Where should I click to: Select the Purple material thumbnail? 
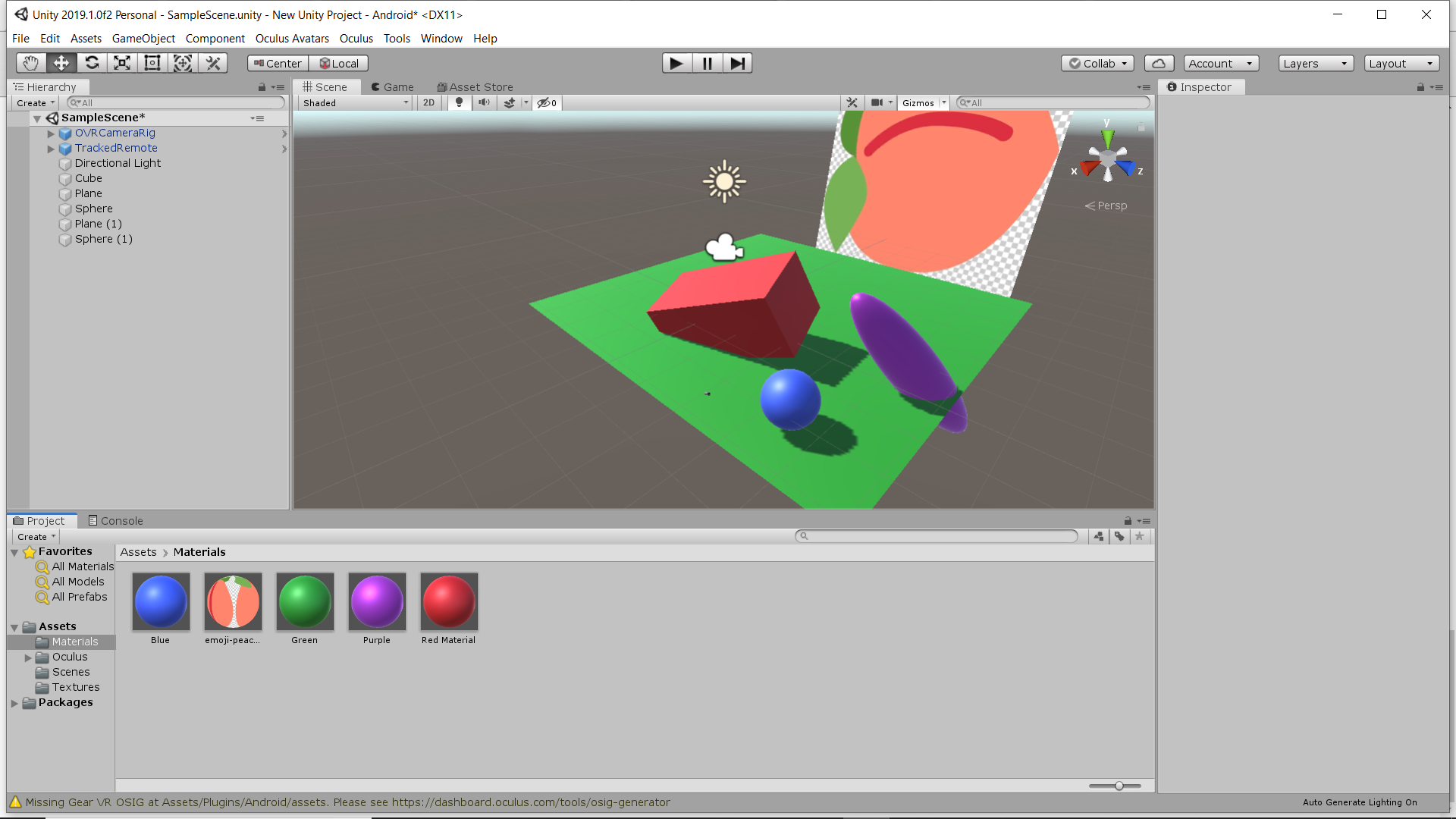pyautogui.click(x=377, y=602)
